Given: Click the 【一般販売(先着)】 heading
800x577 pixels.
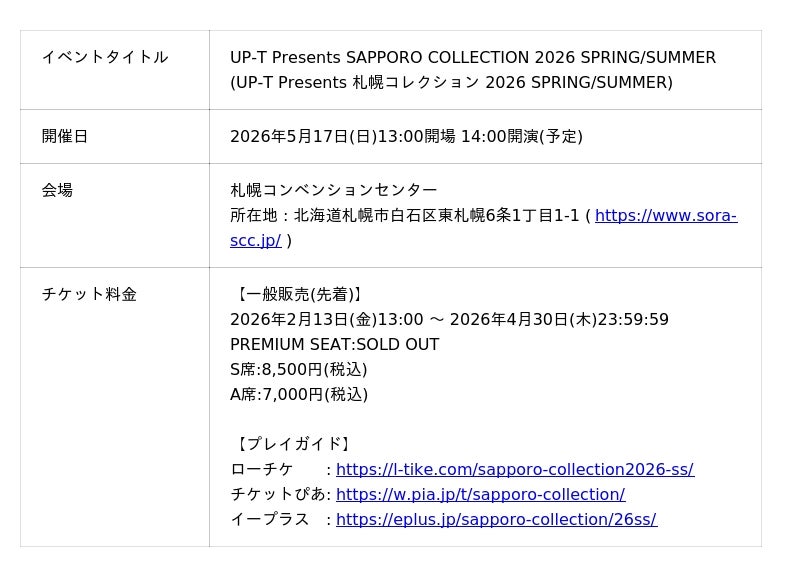Looking at the screenshot, I should (x=298, y=295).
